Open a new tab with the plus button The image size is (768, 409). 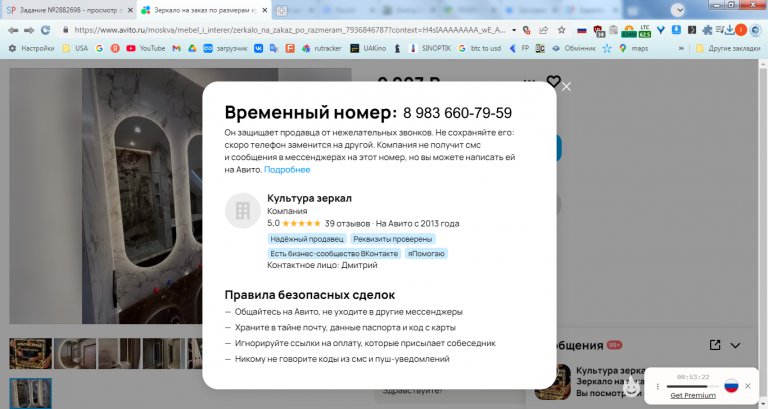coord(281,10)
